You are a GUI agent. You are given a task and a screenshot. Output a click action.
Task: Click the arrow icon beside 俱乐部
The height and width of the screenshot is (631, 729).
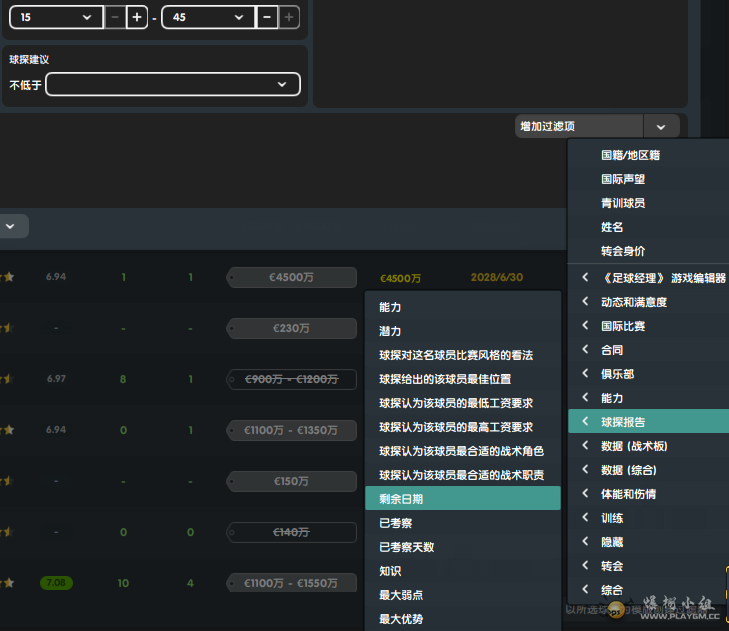(x=585, y=374)
